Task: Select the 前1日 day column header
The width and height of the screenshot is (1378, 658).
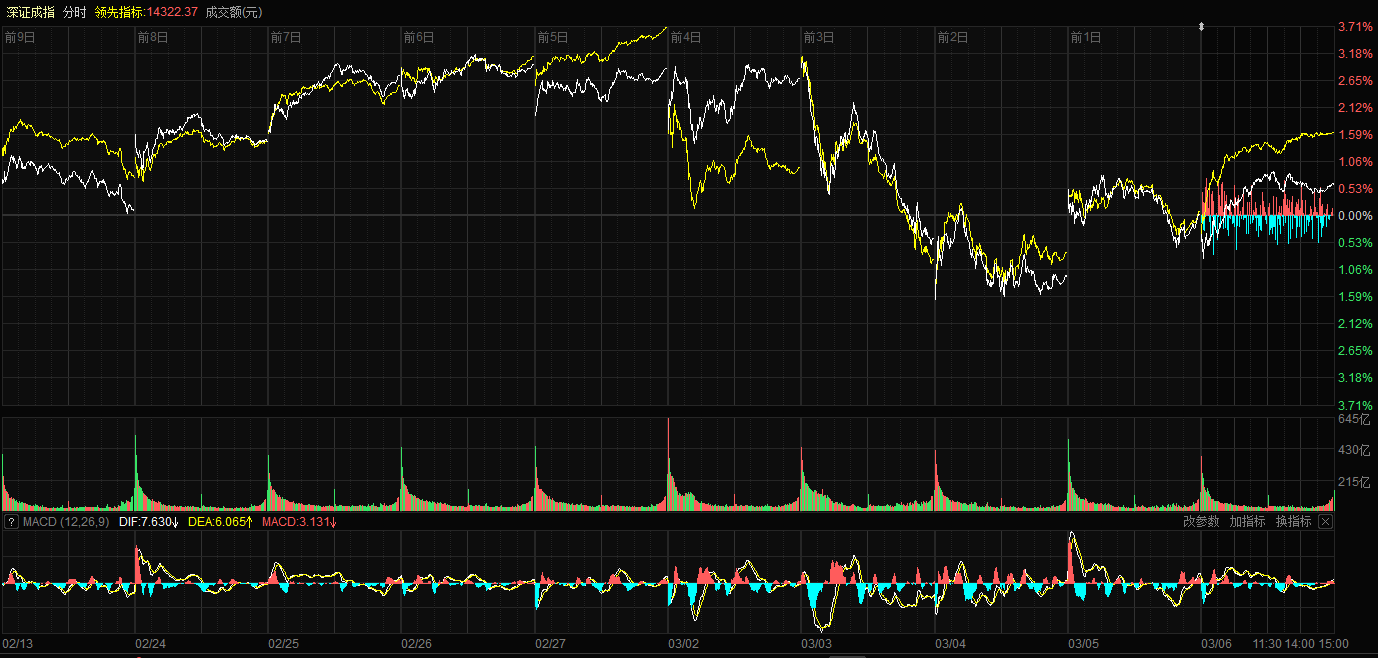Action: [x=1085, y=37]
